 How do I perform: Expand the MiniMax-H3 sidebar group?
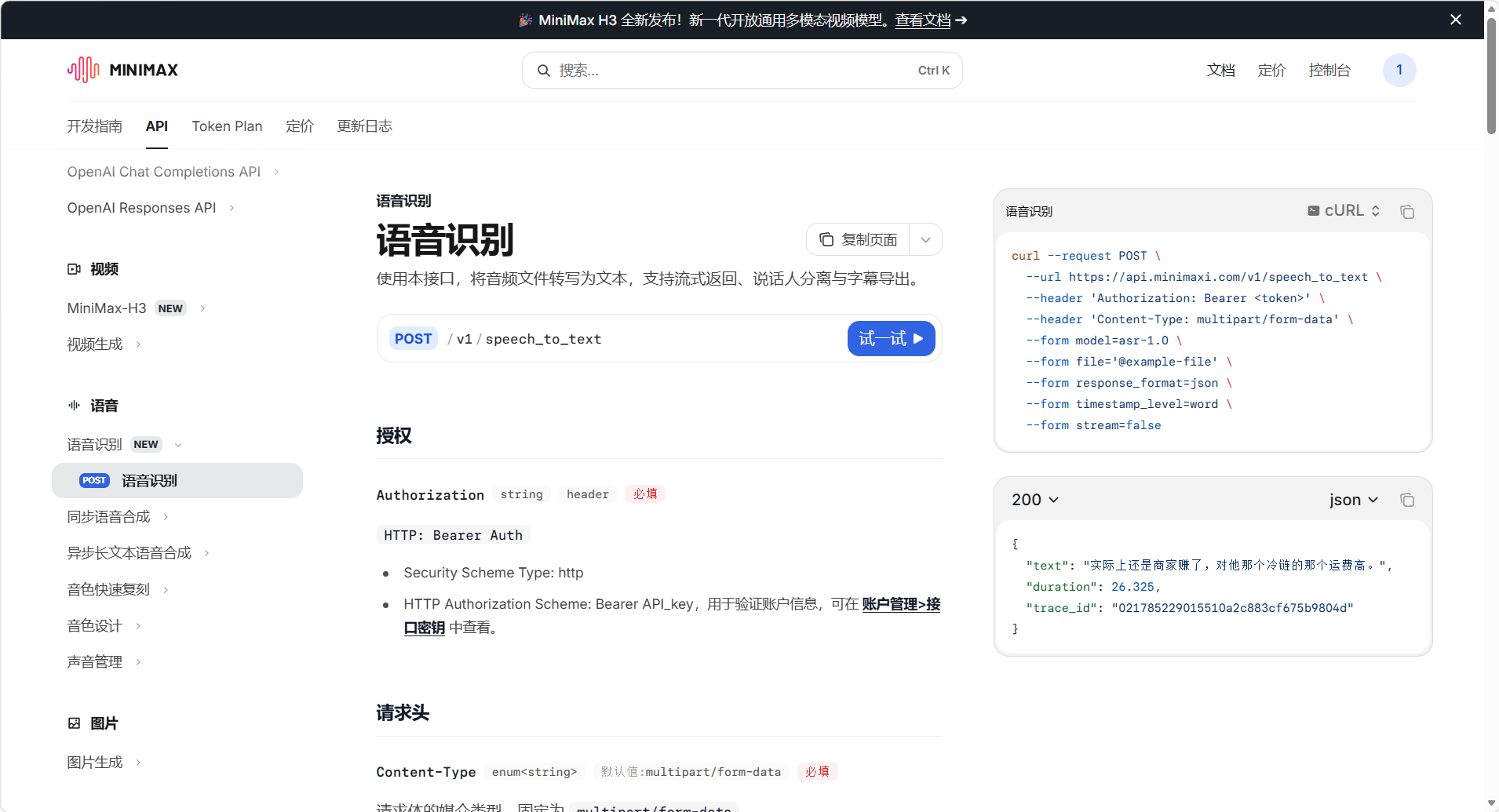202,308
